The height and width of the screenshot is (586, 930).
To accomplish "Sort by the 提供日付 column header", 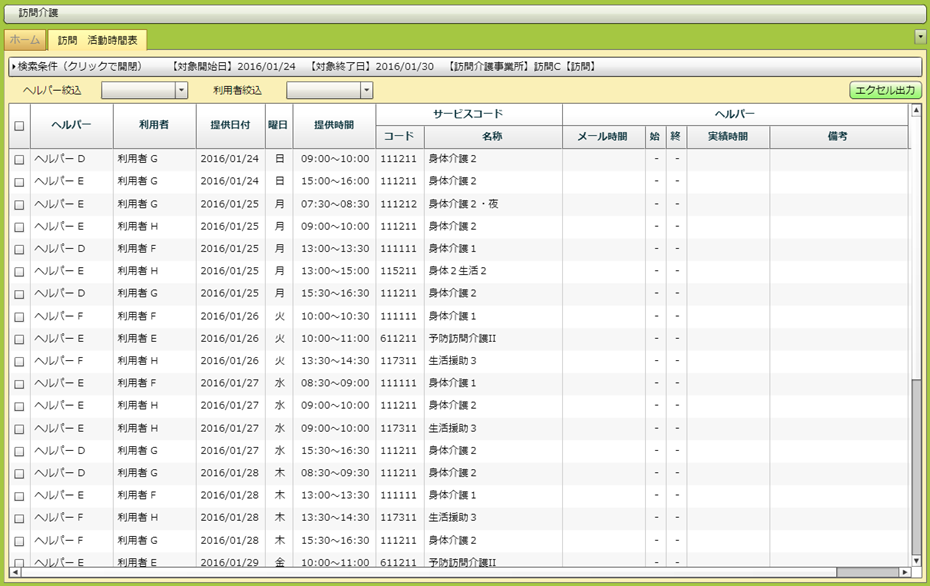I will pyautogui.click(x=231, y=126).
